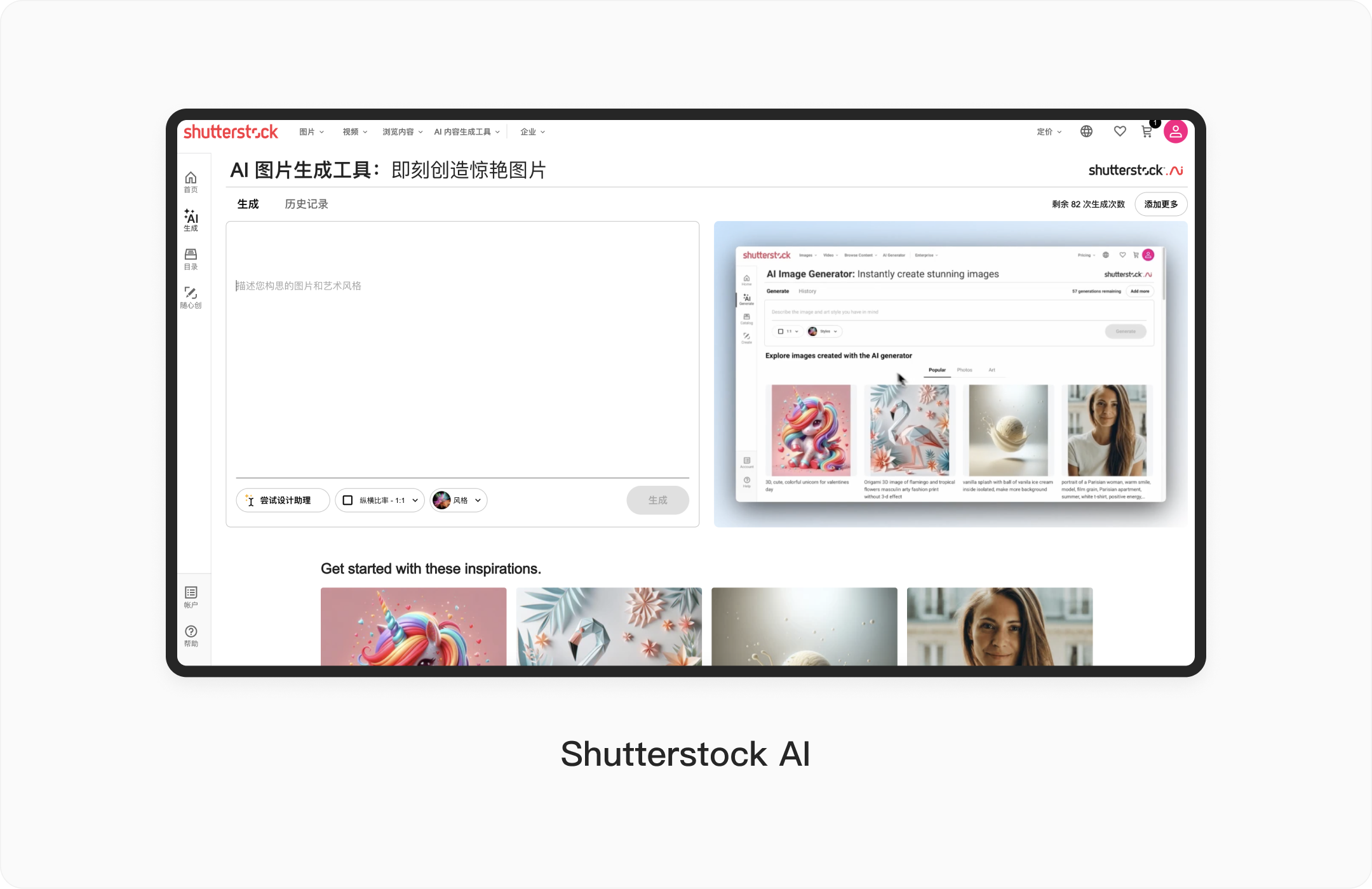Open the 帮助 help sidebar icon
1372x889 pixels.
191,636
